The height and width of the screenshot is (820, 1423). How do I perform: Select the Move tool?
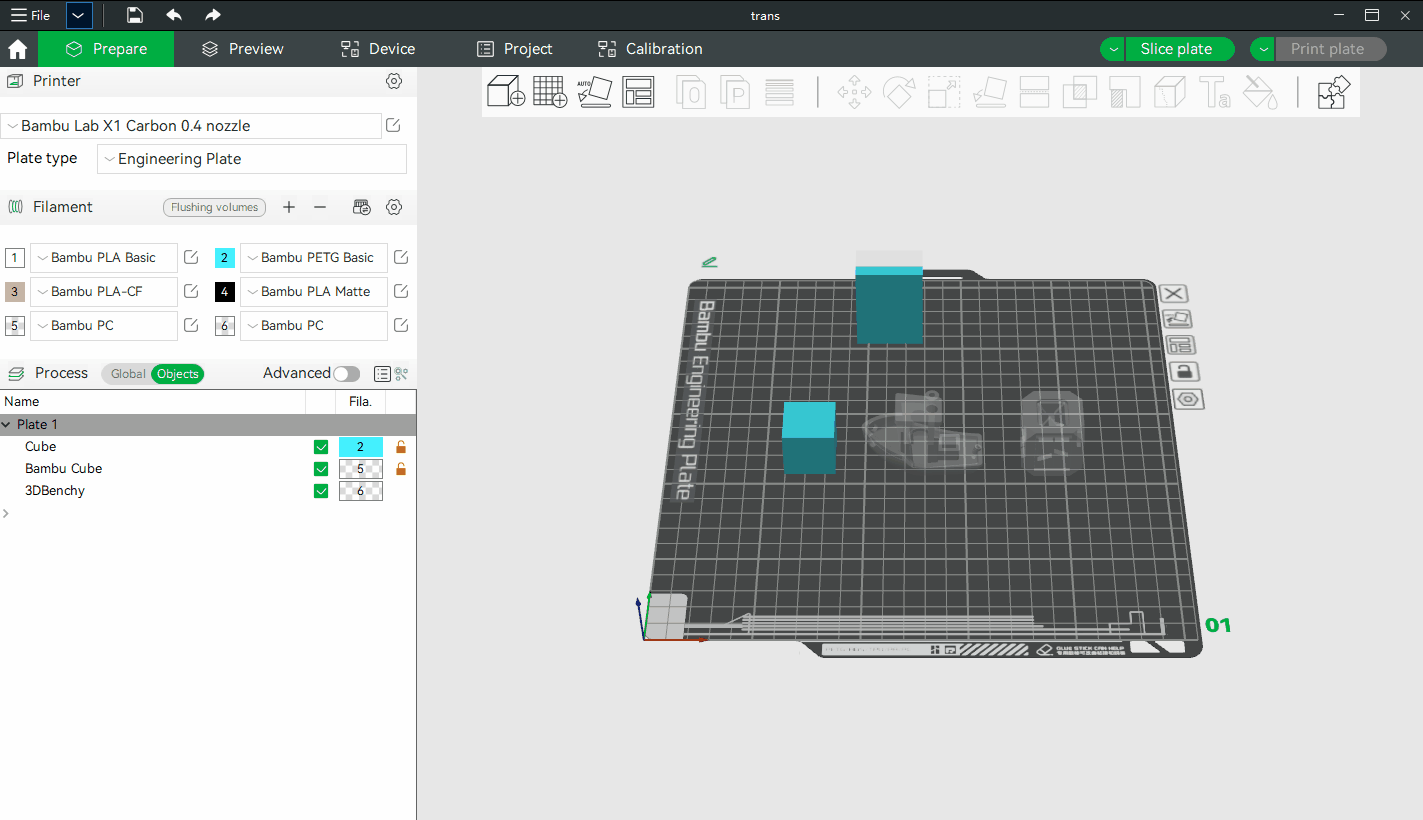854,92
